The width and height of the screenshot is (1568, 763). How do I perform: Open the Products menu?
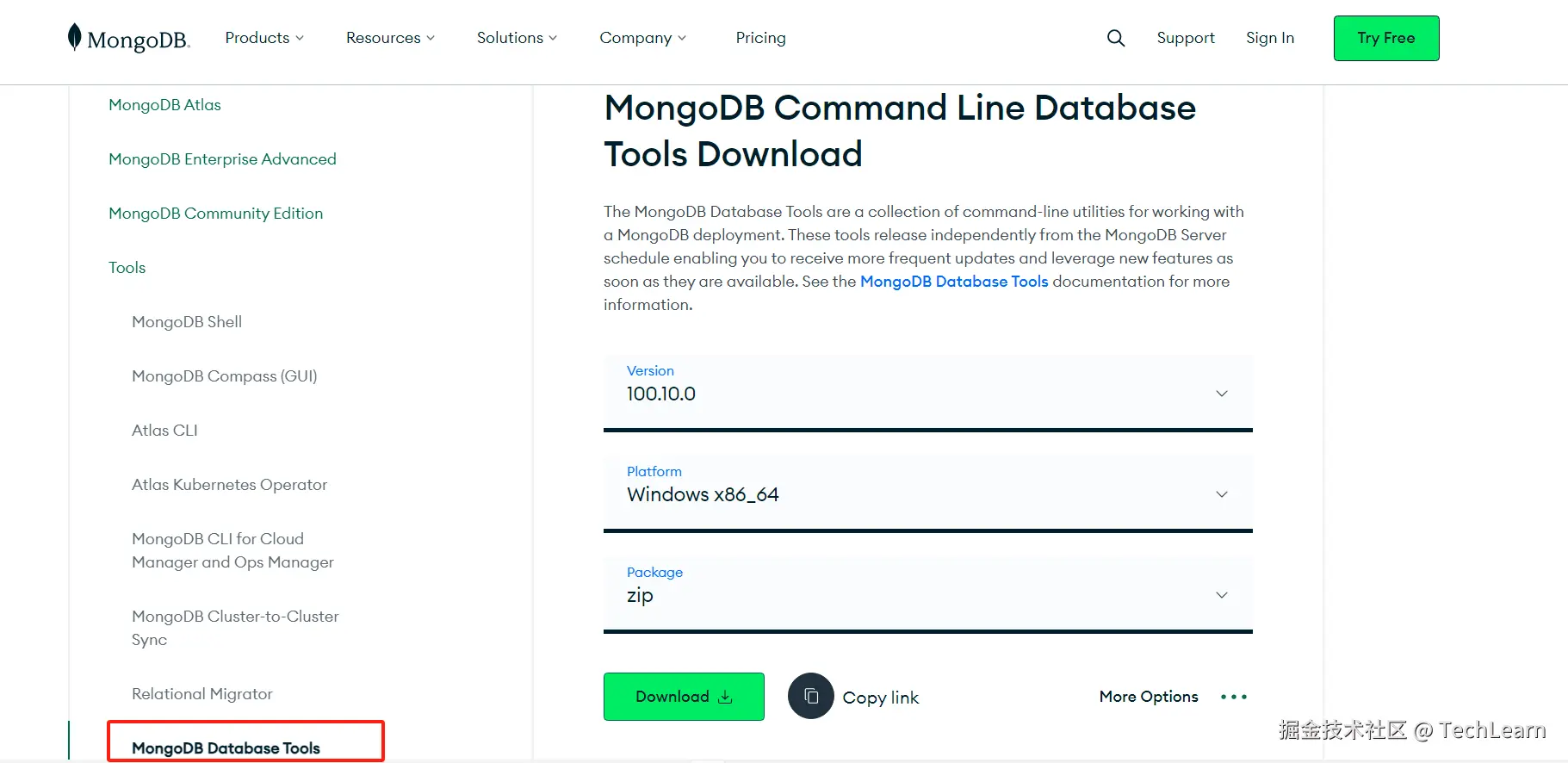pyautogui.click(x=263, y=38)
